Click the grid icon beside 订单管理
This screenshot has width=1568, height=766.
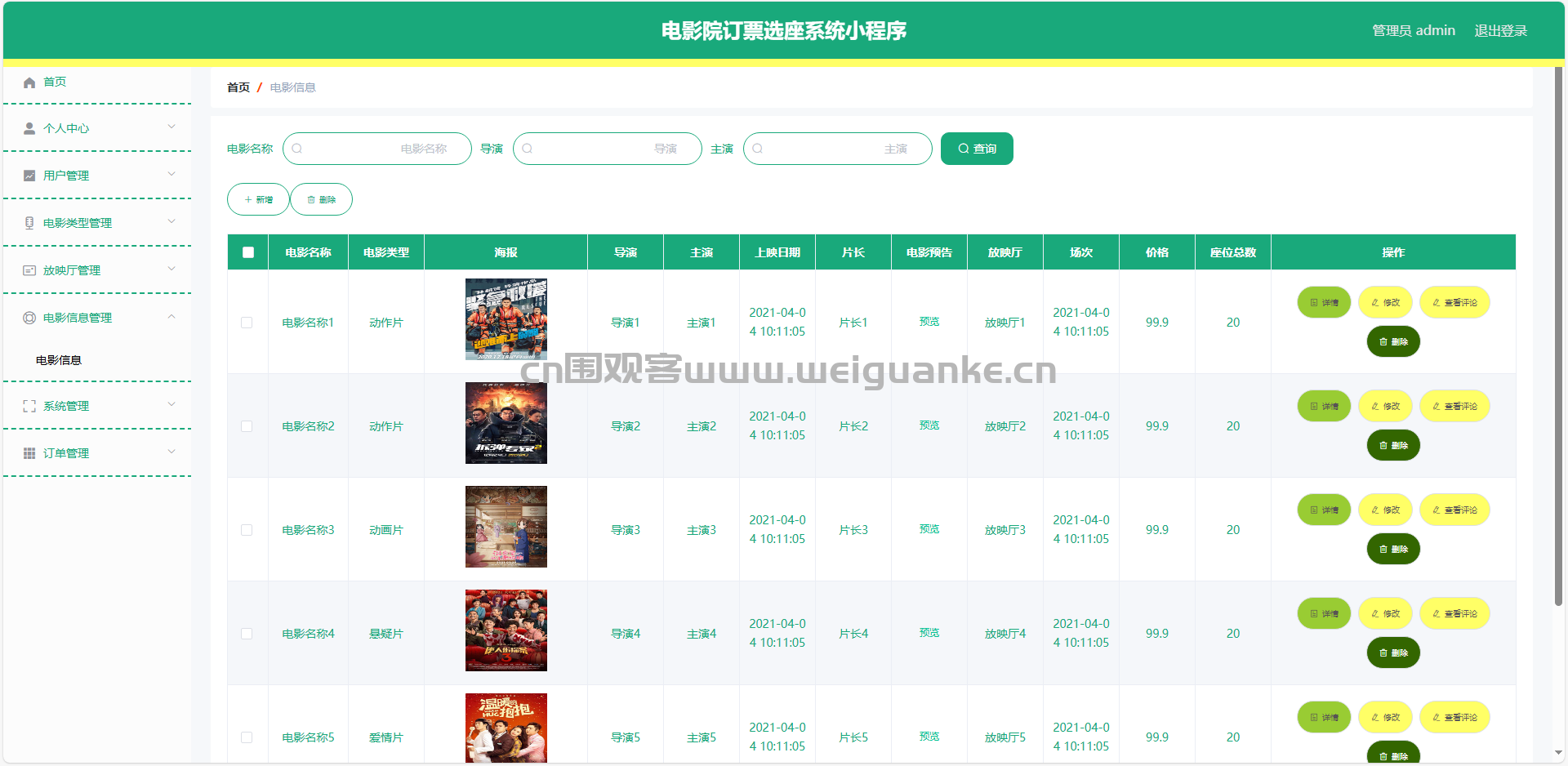pos(29,453)
